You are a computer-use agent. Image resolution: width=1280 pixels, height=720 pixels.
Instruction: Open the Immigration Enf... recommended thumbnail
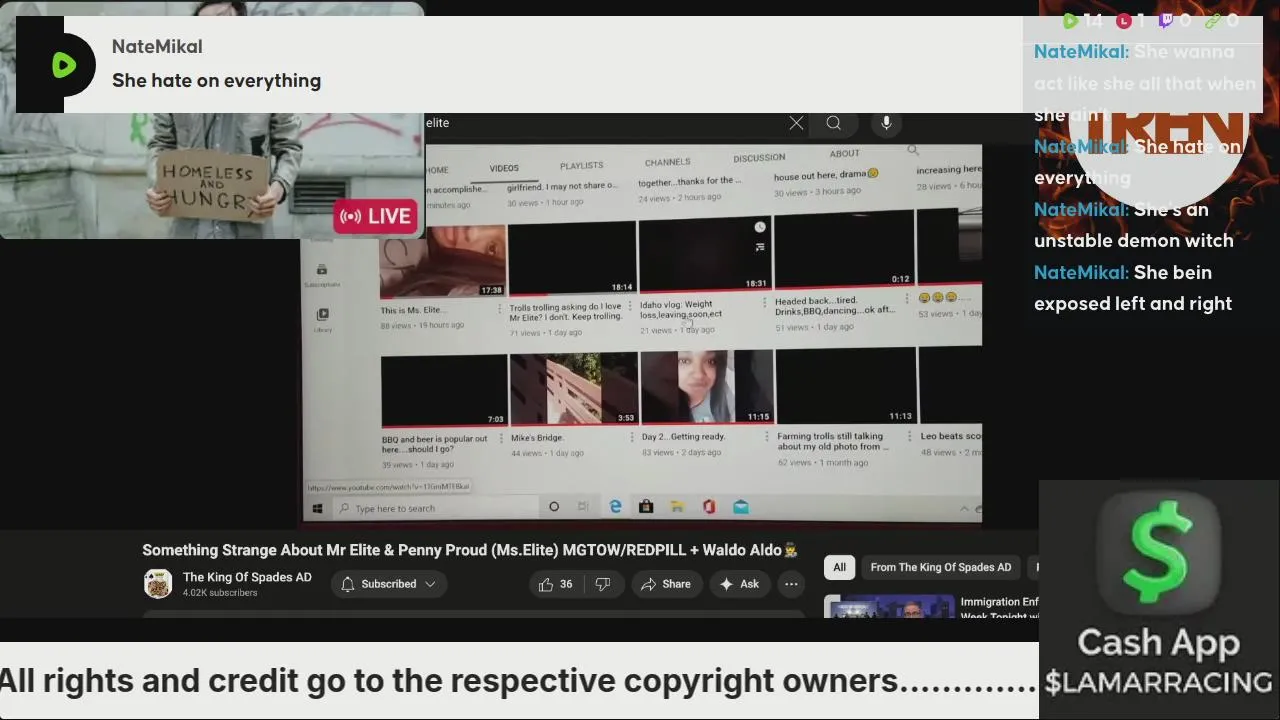[889, 607]
